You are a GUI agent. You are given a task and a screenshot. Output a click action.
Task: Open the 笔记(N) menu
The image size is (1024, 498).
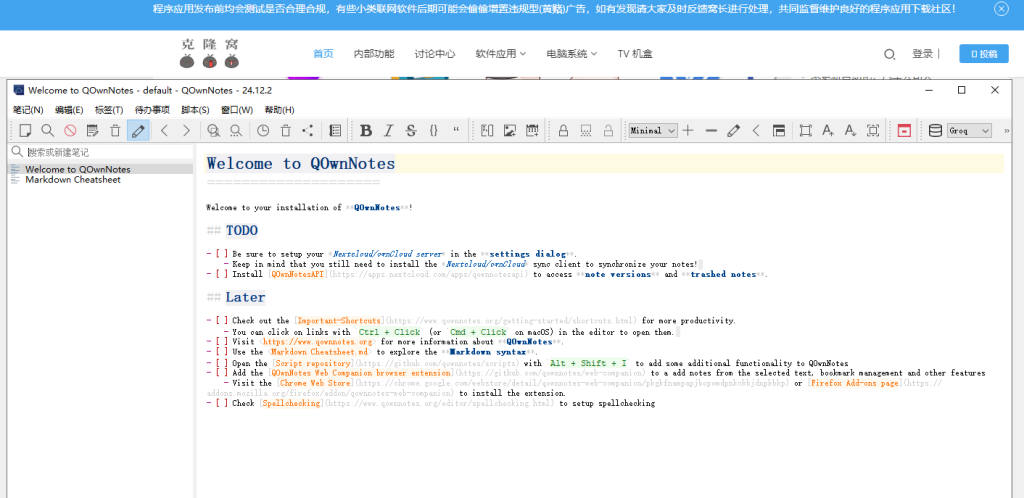click(x=28, y=110)
